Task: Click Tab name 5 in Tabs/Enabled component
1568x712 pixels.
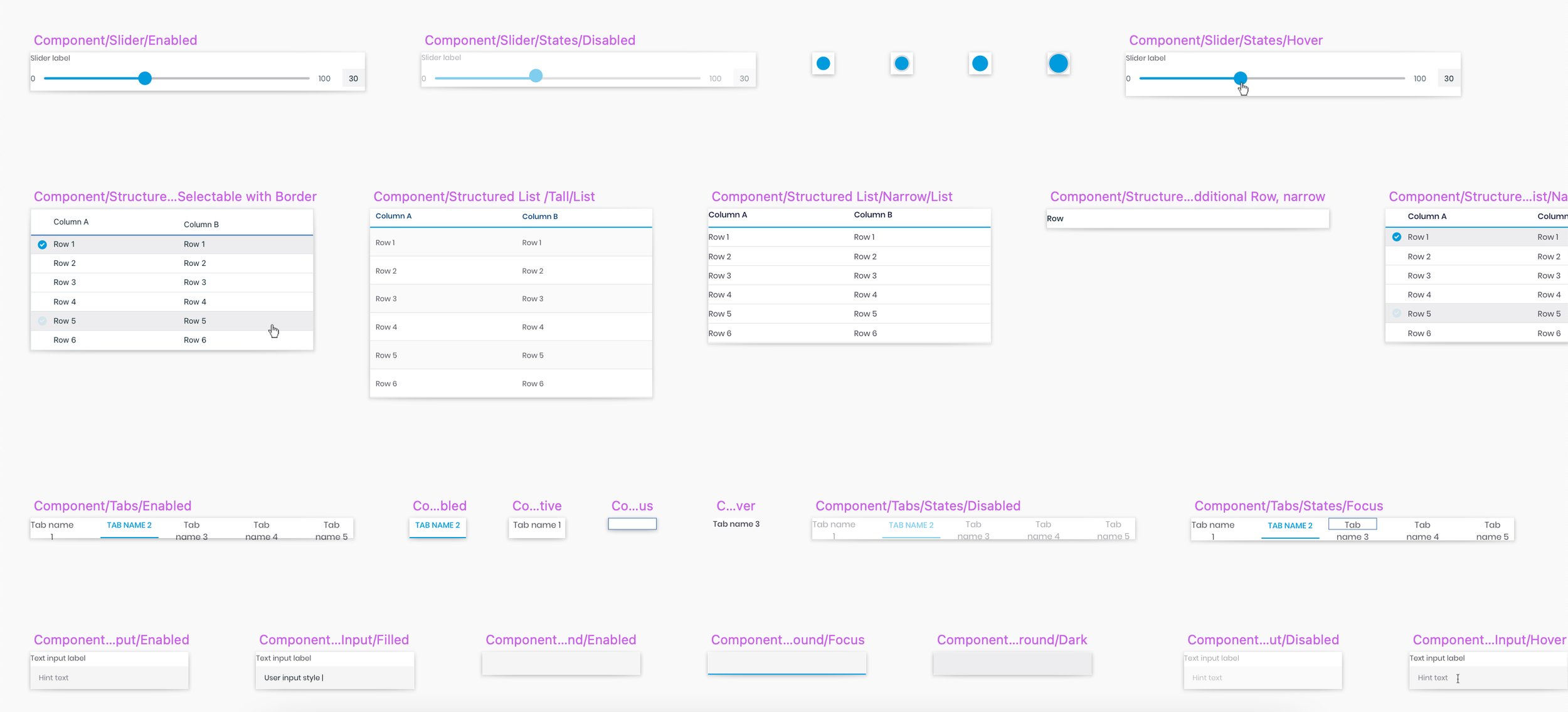Action: [331, 531]
